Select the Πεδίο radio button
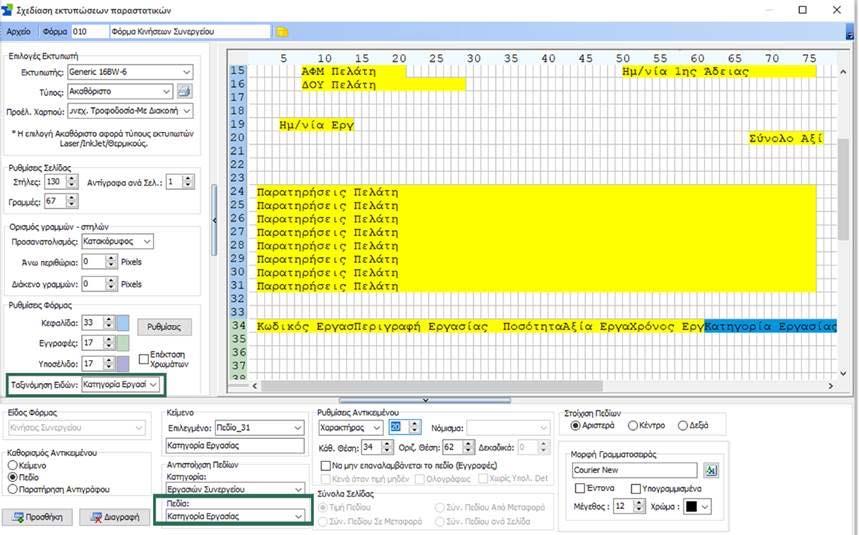The height and width of the screenshot is (535, 859). (x=13, y=478)
